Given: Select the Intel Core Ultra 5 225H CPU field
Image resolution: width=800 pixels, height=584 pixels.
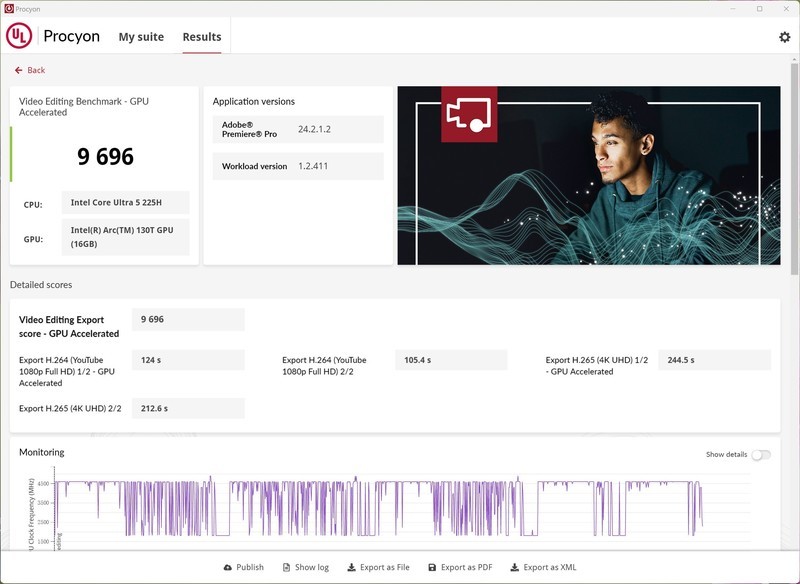Looking at the screenshot, I should 125,203.
